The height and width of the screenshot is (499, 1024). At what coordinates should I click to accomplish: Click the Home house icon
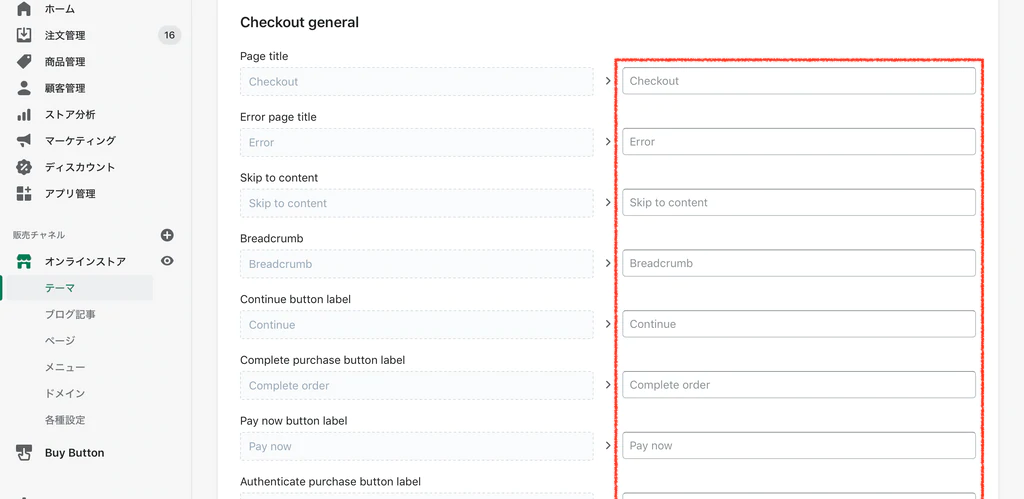tap(24, 9)
